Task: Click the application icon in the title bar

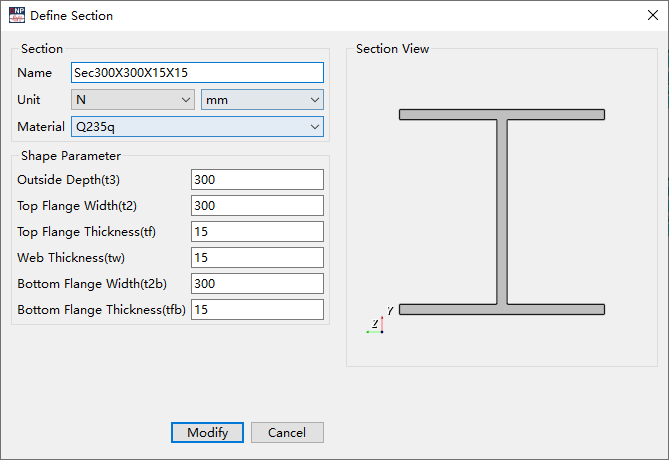Action: [x=15, y=15]
